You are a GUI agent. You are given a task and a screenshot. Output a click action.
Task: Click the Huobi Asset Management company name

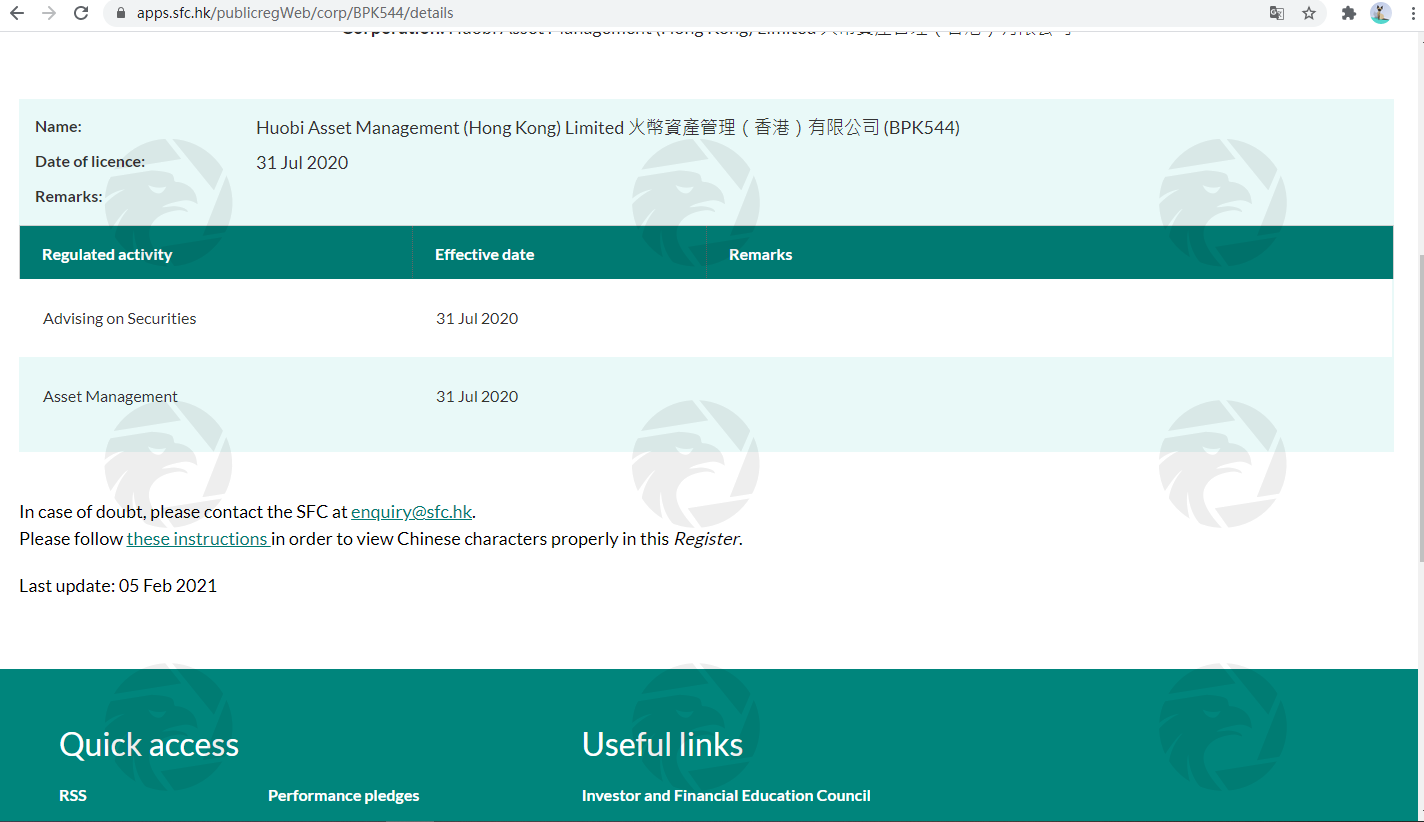pos(608,127)
